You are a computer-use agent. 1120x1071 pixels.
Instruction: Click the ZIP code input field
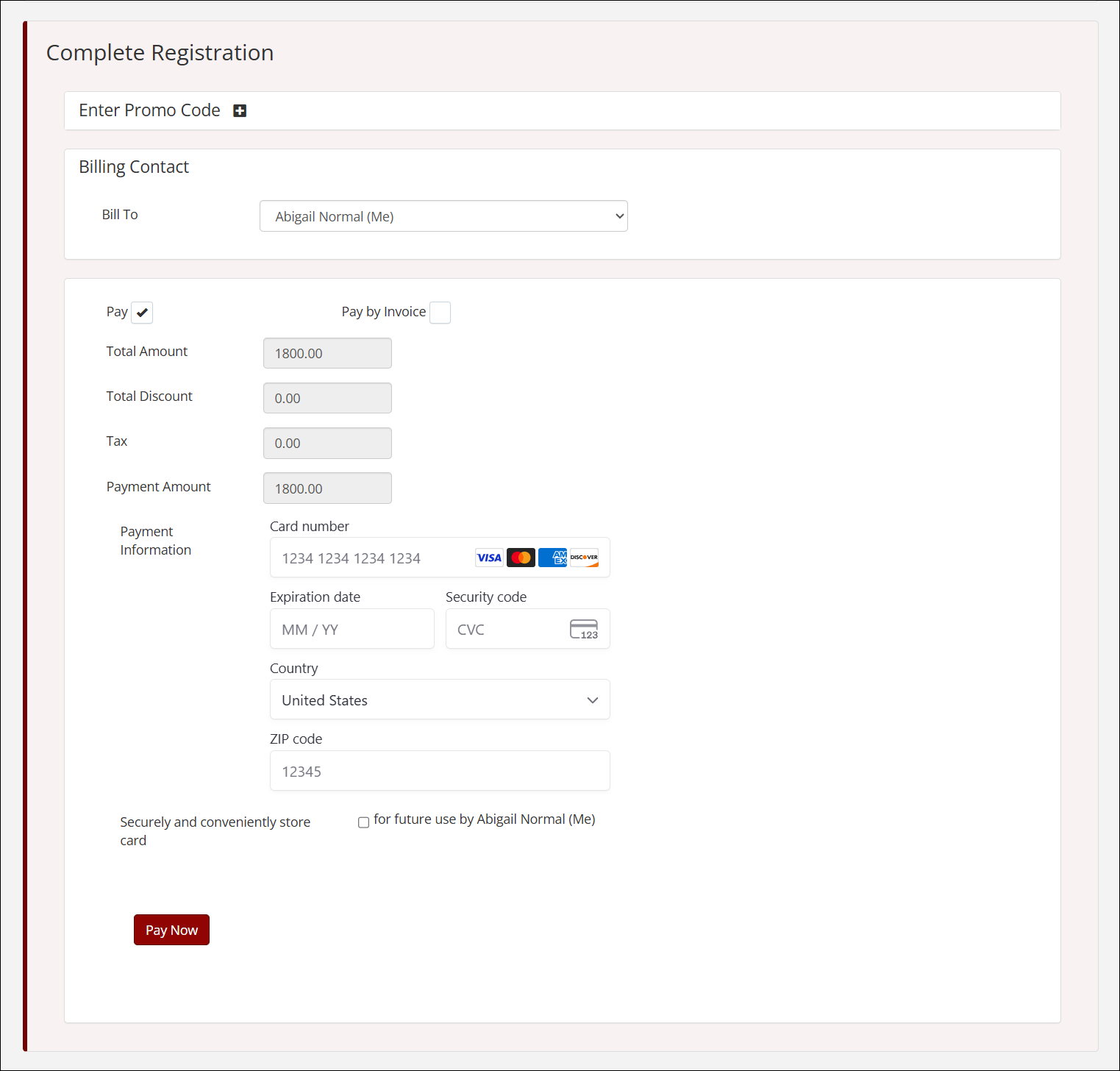[x=439, y=770]
